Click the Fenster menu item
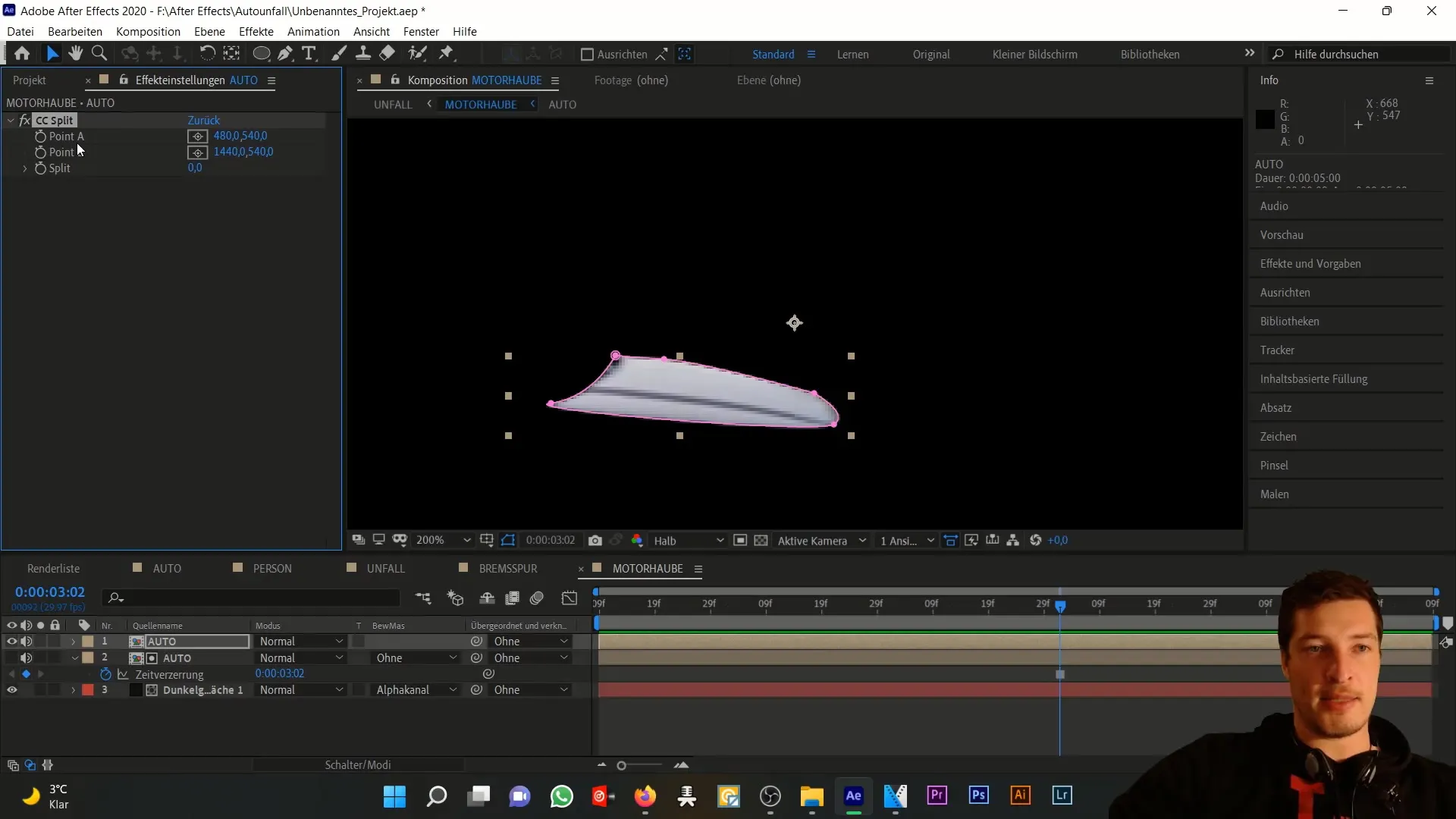The height and width of the screenshot is (819, 1456). pos(420,31)
